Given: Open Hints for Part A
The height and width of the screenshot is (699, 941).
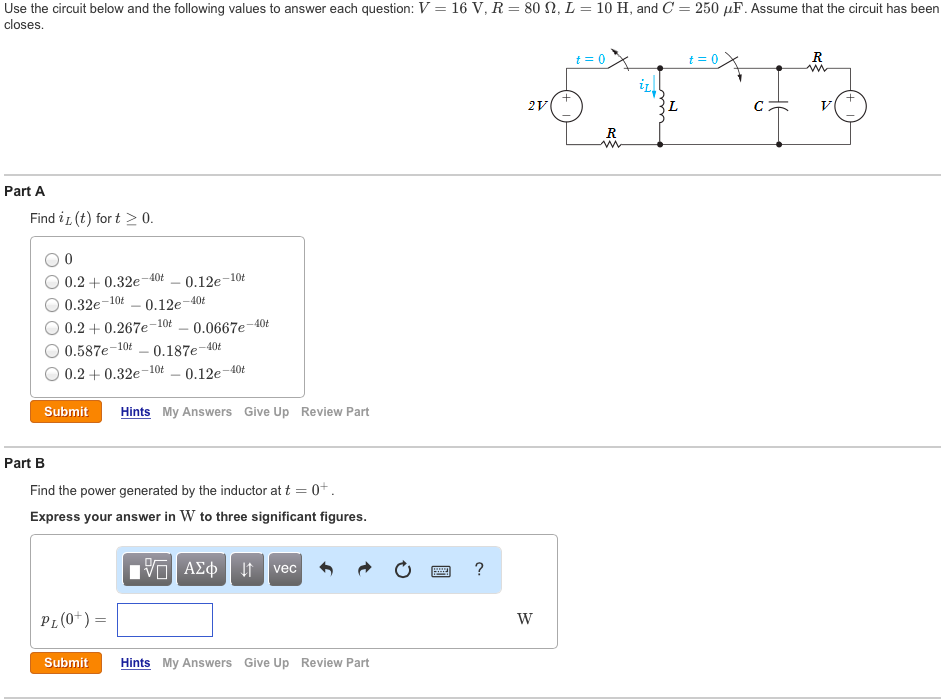Looking at the screenshot, I should click(x=136, y=412).
